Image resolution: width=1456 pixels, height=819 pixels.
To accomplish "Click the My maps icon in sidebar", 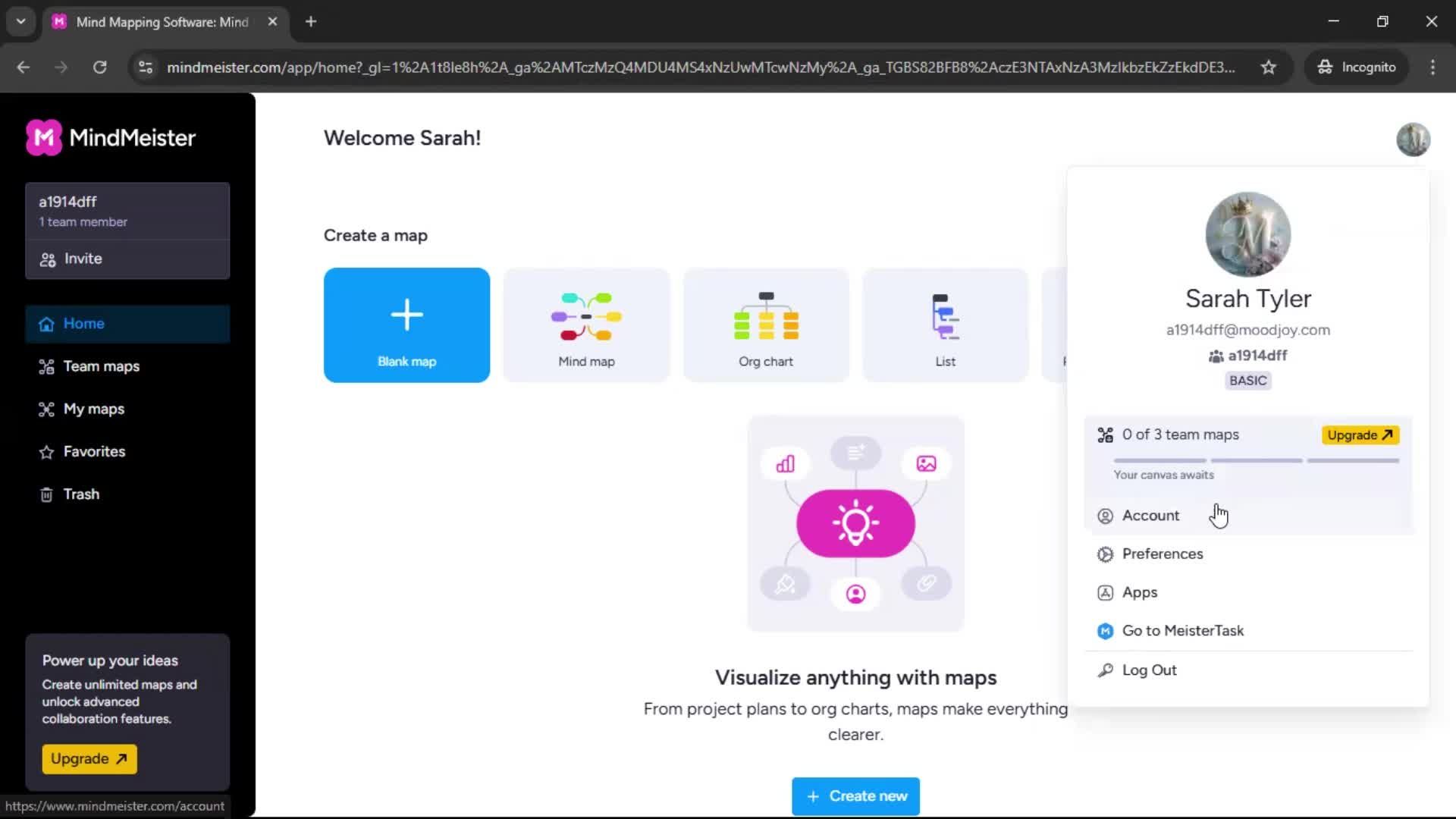I will [x=46, y=409].
